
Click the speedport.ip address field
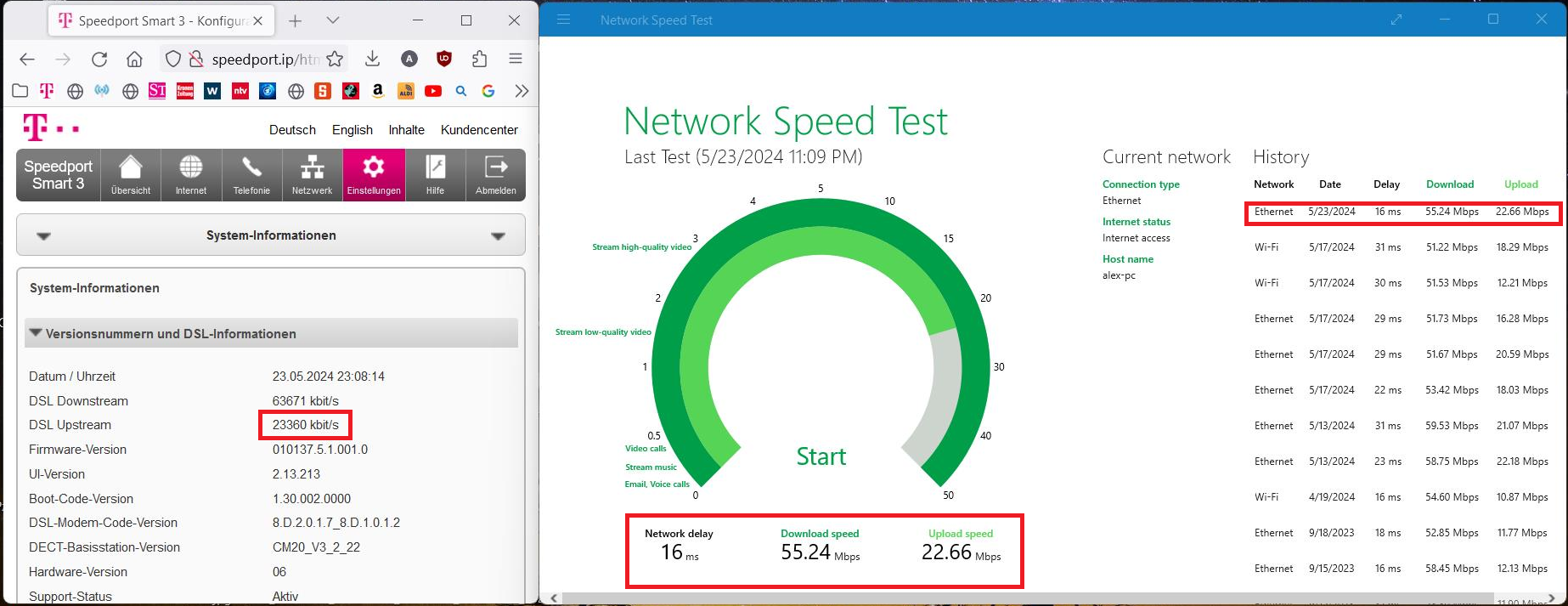(264, 59)
